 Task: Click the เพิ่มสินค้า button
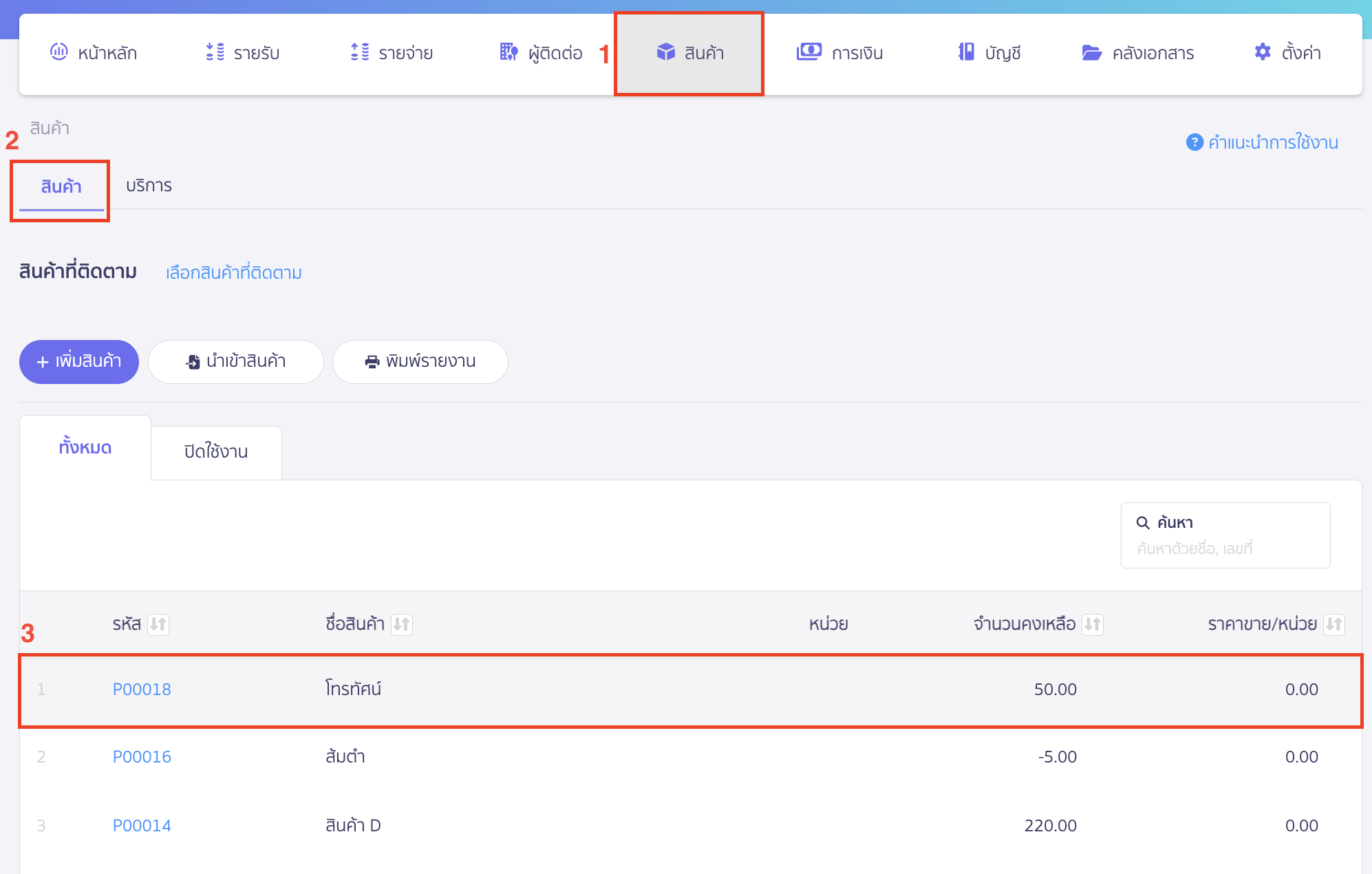pyautogui.click(x=79, y=361)
